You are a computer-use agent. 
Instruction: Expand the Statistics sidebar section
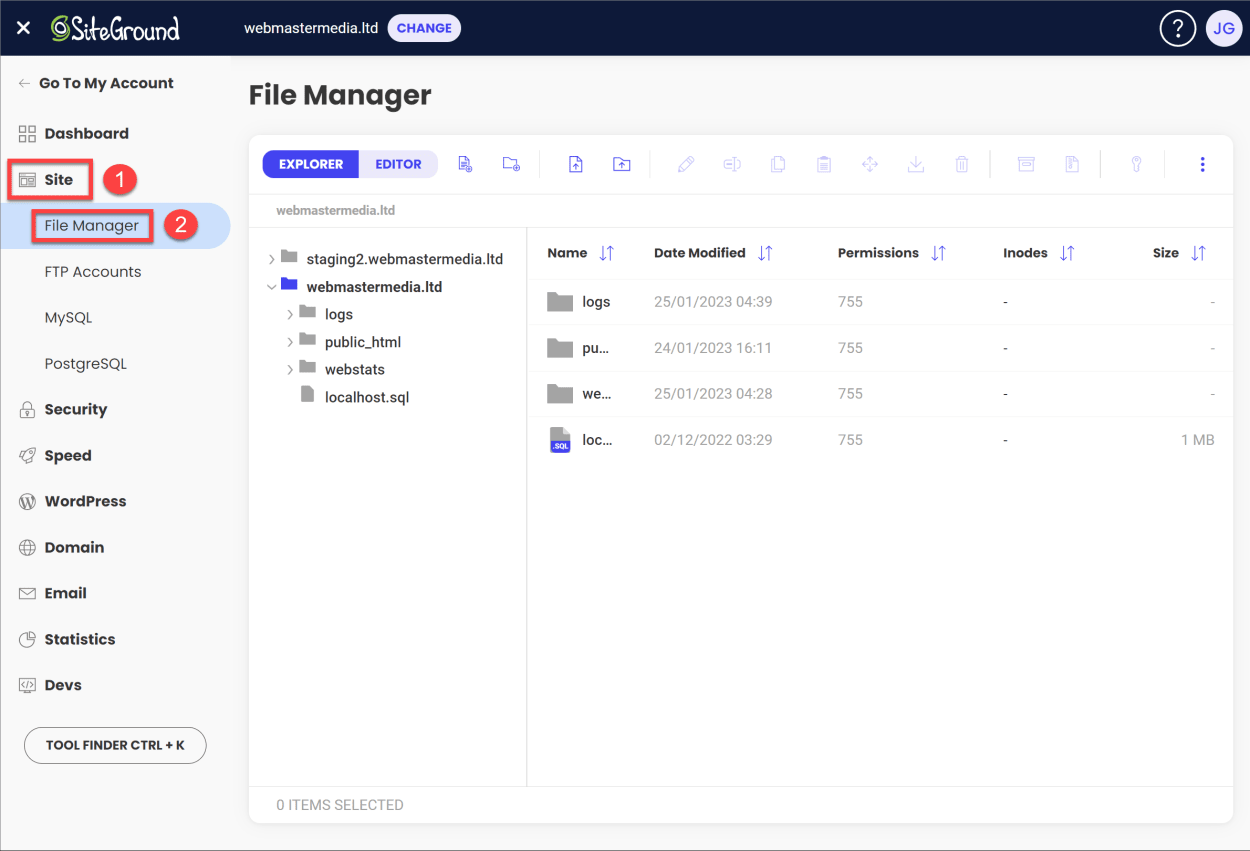[67, 640]
